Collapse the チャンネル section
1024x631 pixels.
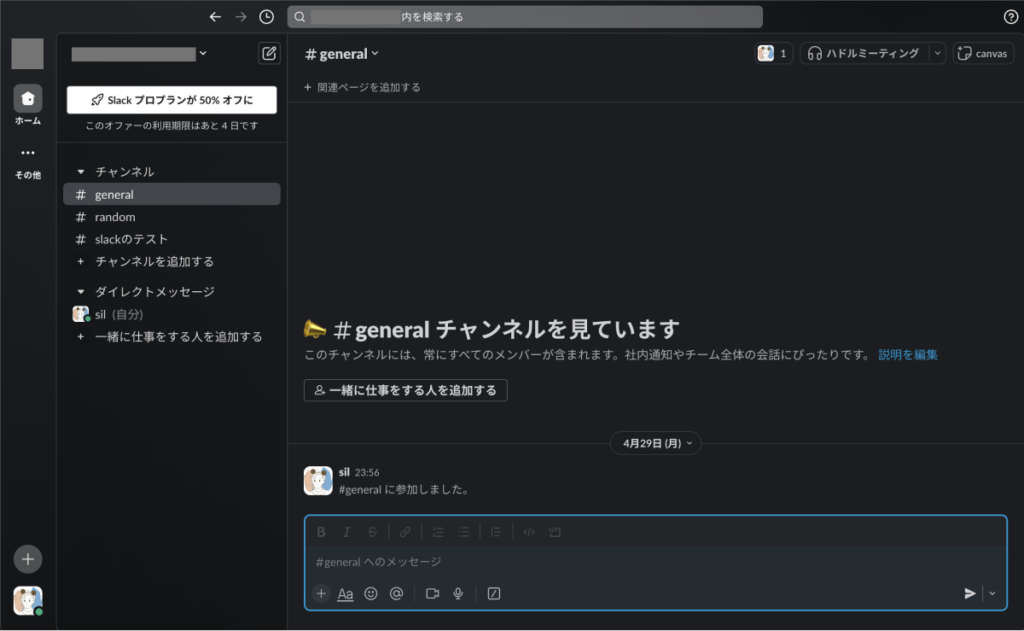(81, 172)
